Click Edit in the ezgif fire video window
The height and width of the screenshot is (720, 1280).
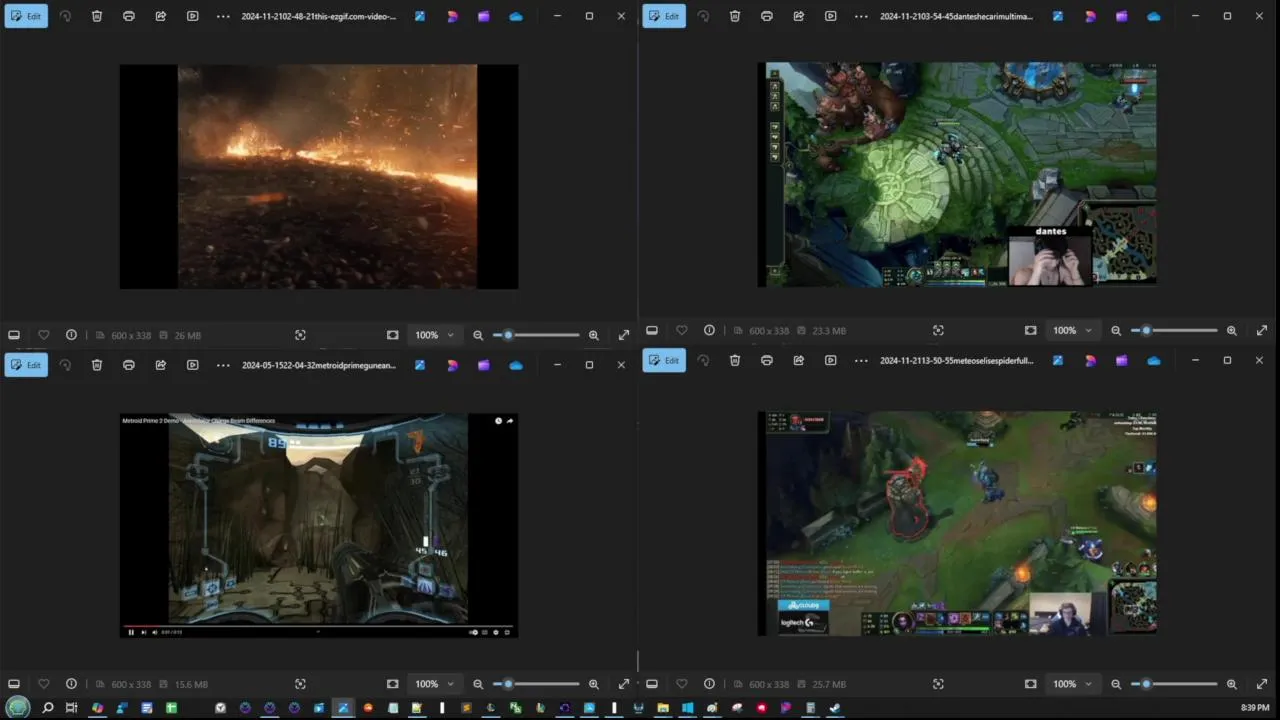pyautogui.click(x=26, y=16)
